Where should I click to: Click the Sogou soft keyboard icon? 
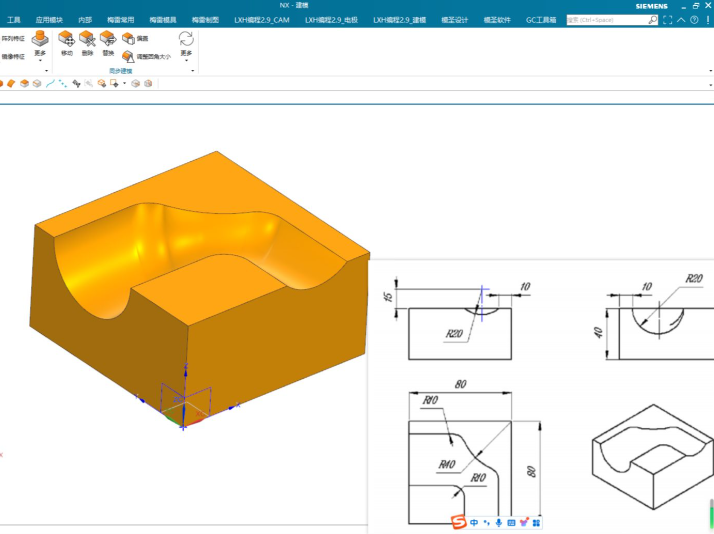511,523
